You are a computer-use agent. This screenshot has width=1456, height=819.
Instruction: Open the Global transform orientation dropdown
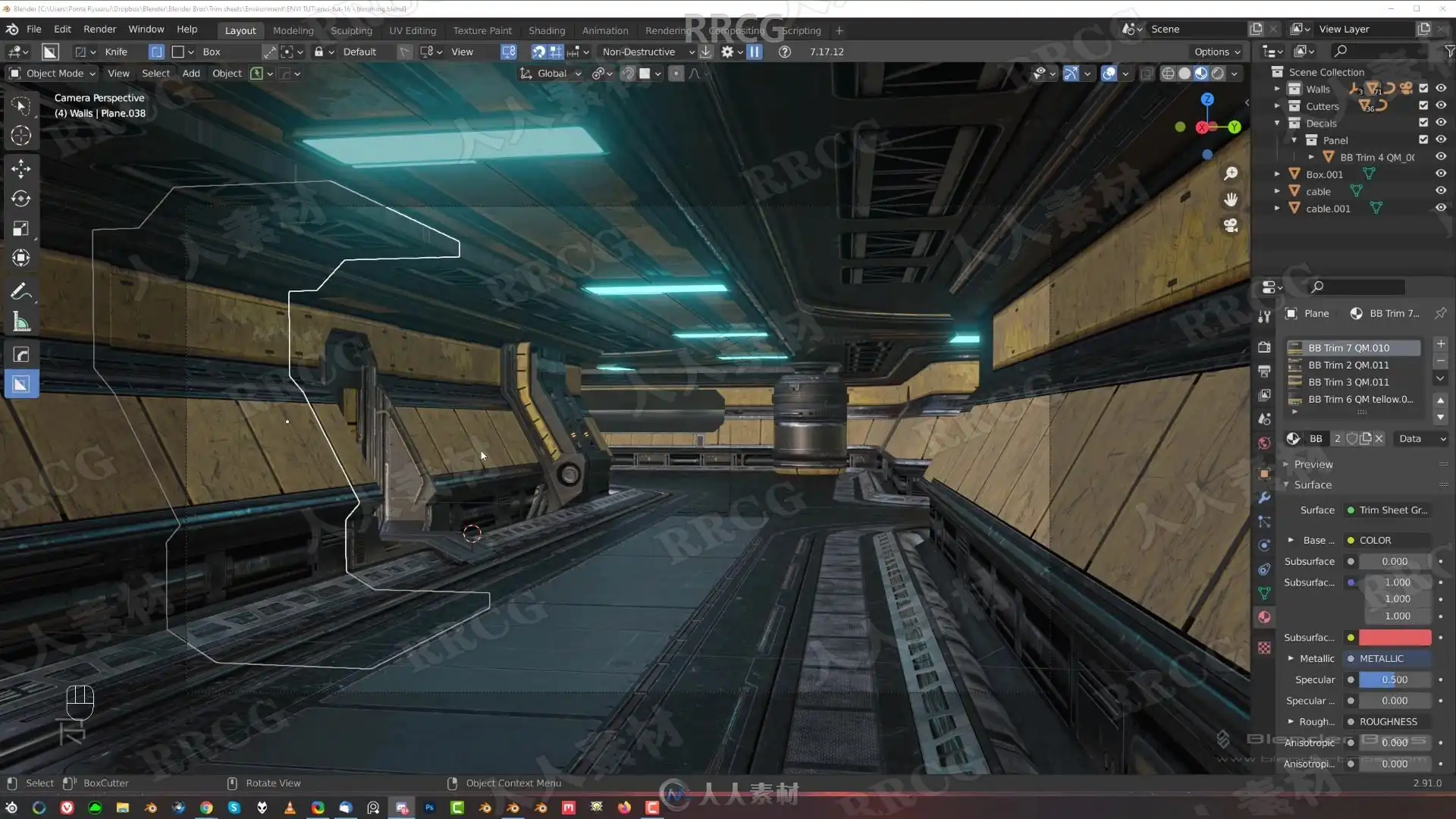point(551,74)
